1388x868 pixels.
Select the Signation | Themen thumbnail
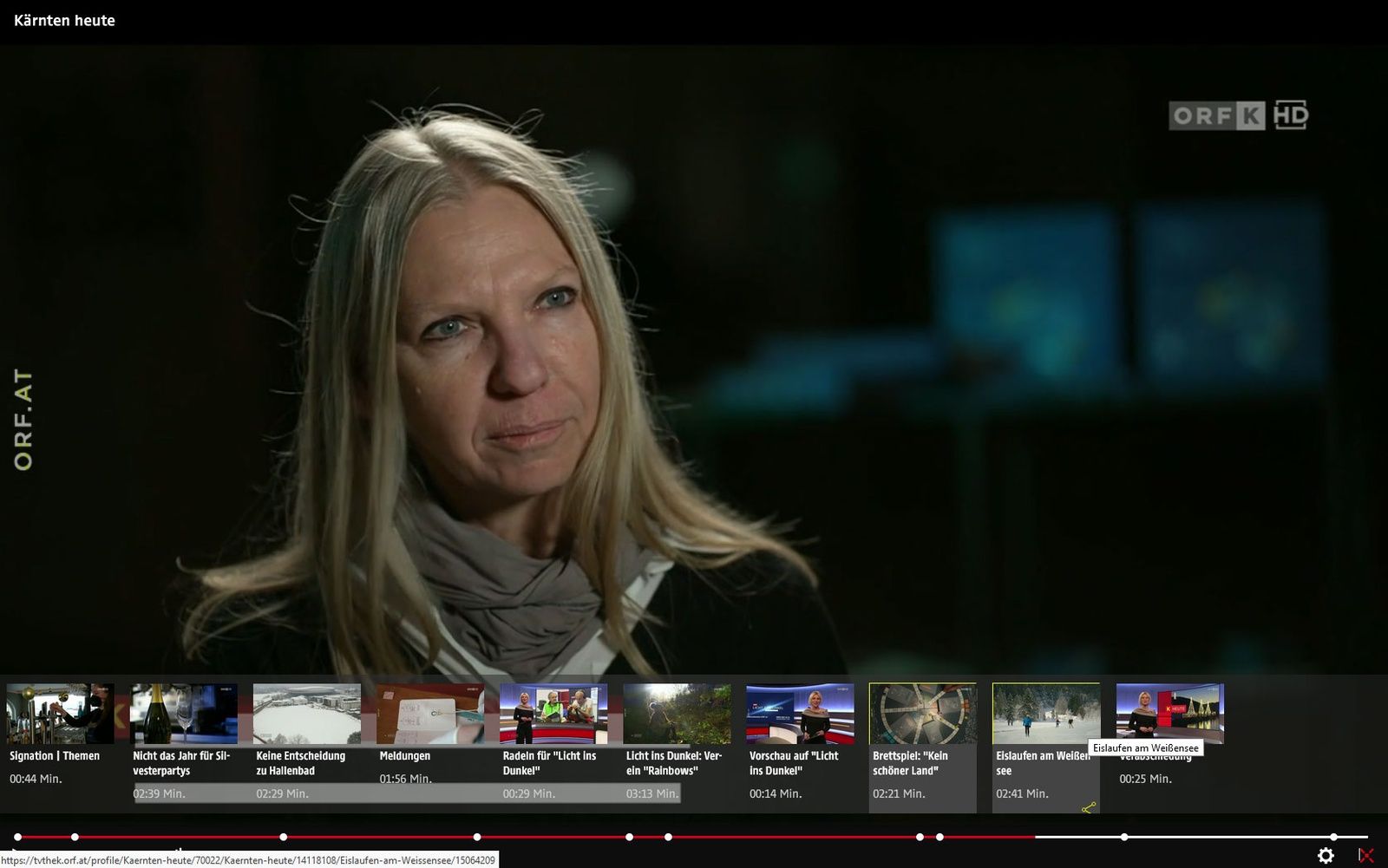pyautogui.click(x=60, y=714)
